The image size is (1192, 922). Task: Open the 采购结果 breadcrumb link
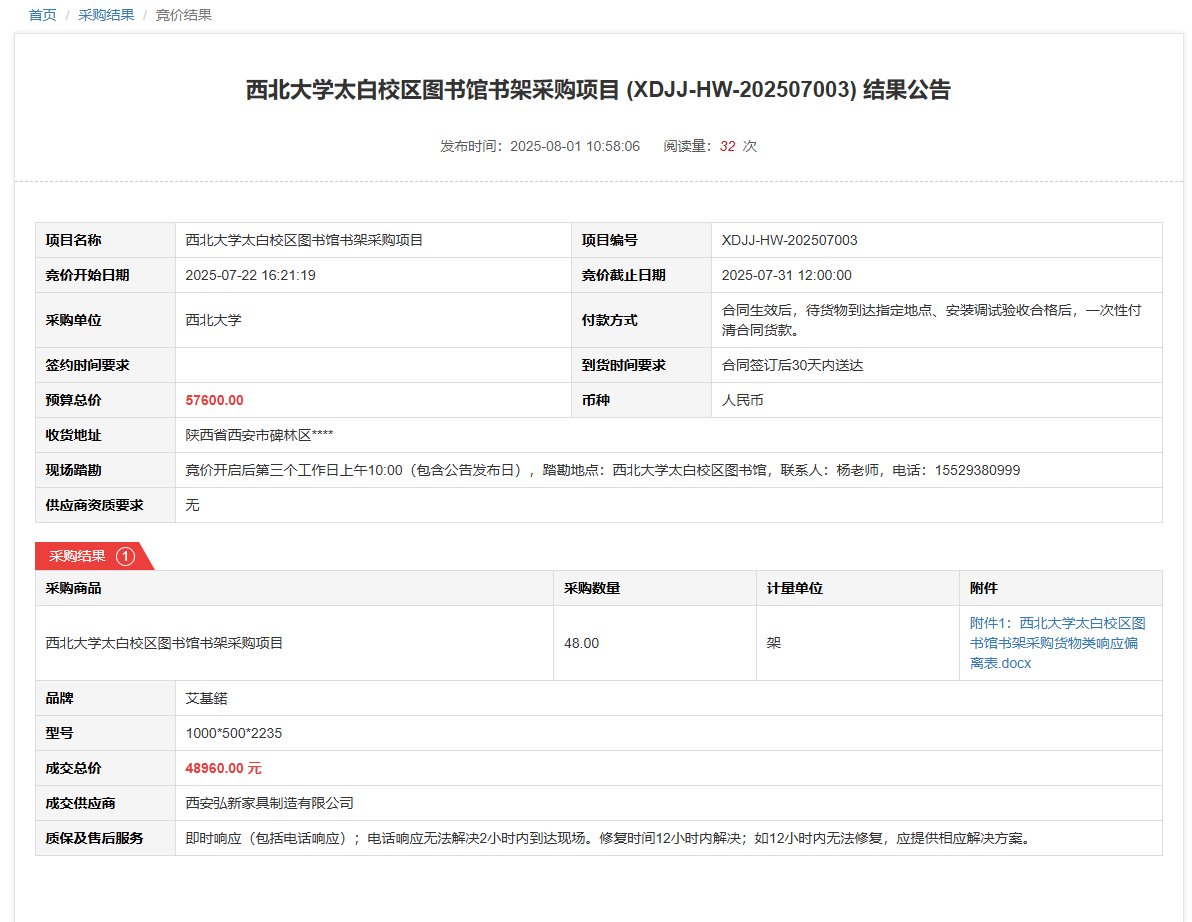coord(106,15)
